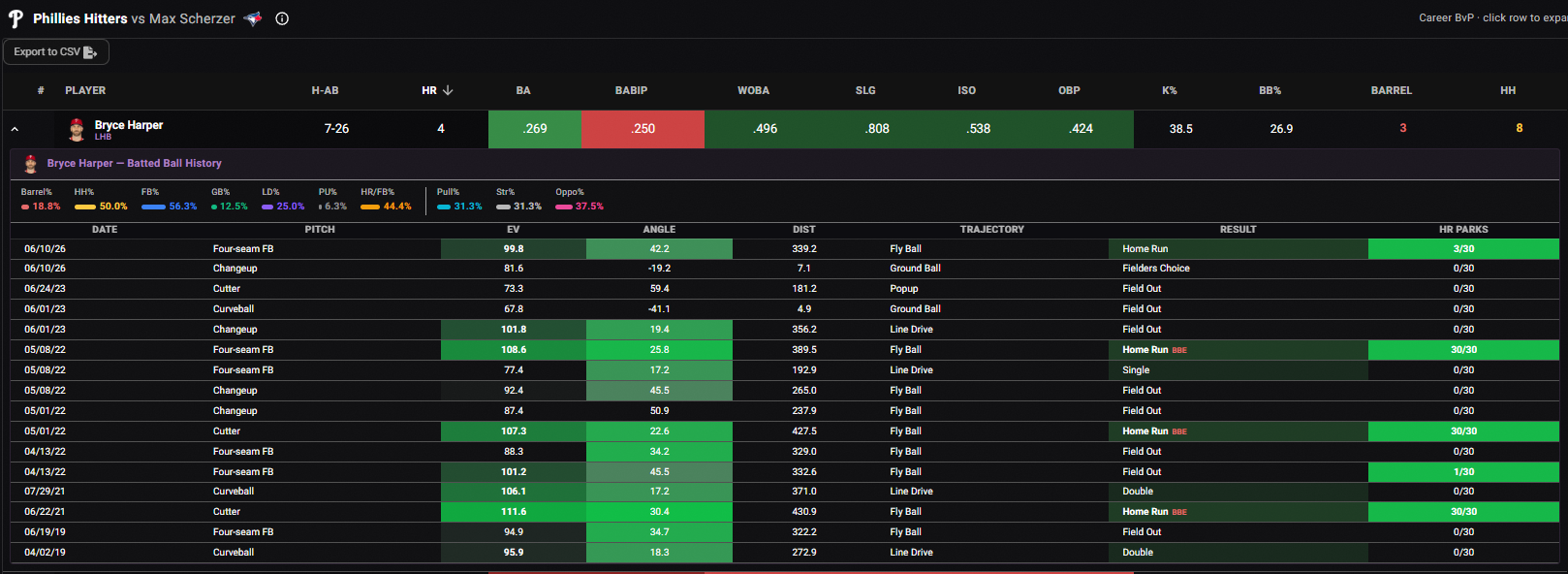Screen dimensions: 1568x574
Task: Click the .269 batting average cell
Action: coord(535,129)
